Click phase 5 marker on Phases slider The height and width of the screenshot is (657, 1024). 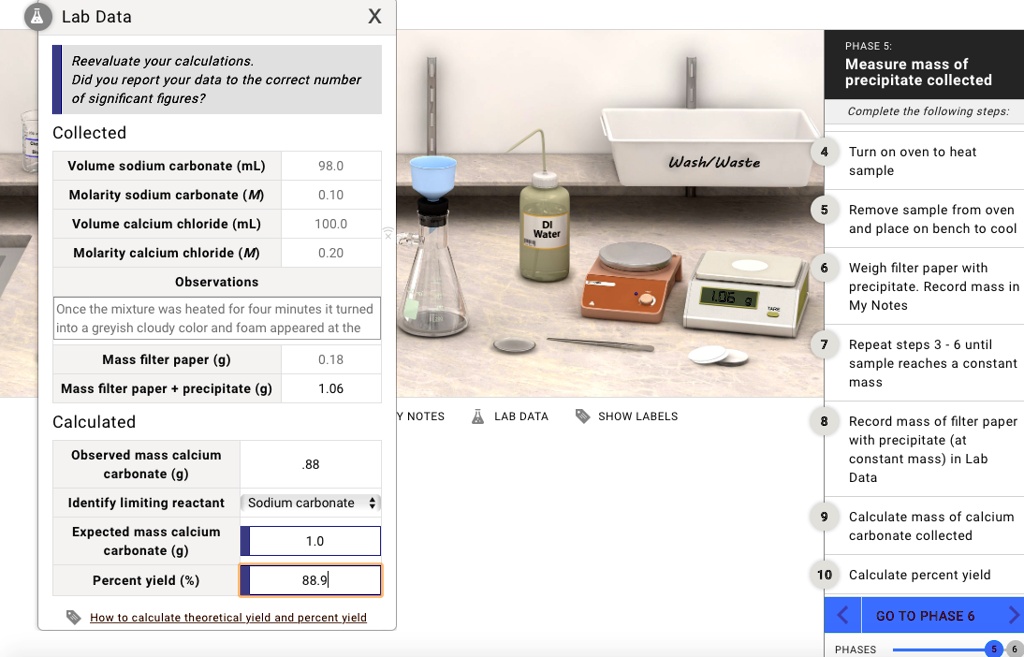coord(995,650)
